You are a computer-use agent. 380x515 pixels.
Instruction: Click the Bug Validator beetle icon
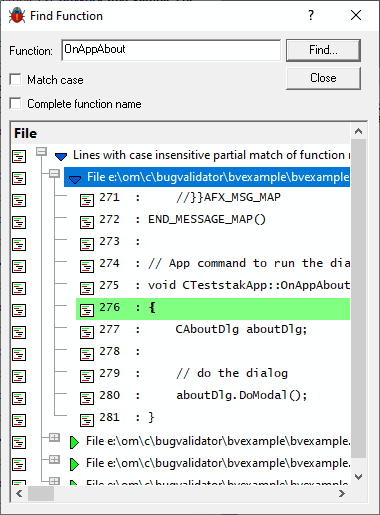17,16
